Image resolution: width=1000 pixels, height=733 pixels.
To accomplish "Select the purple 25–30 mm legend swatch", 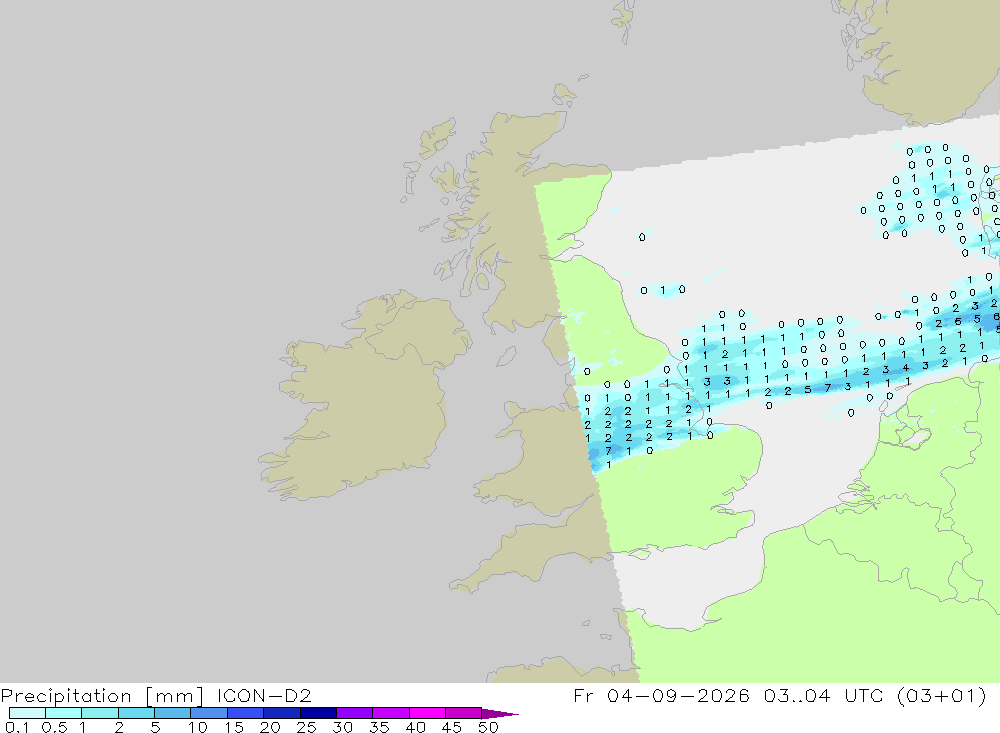I will [318, 713].
